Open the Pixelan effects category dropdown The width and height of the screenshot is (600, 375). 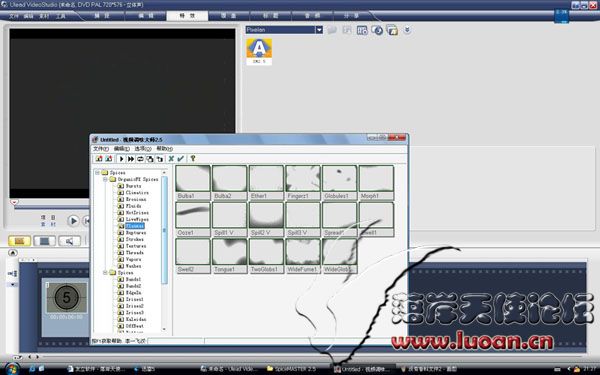[x=319, y=30]
